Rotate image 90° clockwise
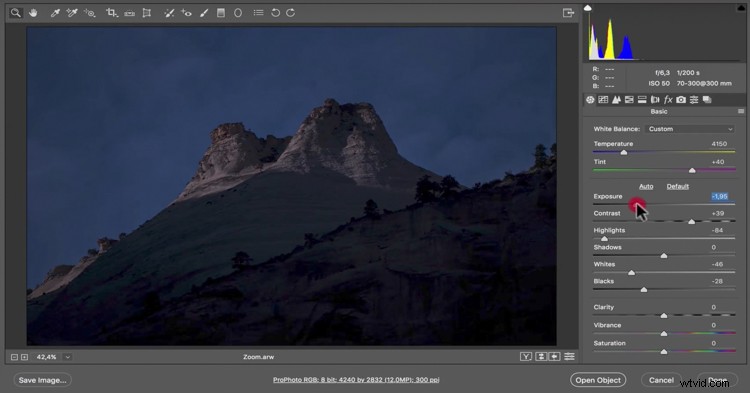Screen dimensions: 750x393 point(291,13)
